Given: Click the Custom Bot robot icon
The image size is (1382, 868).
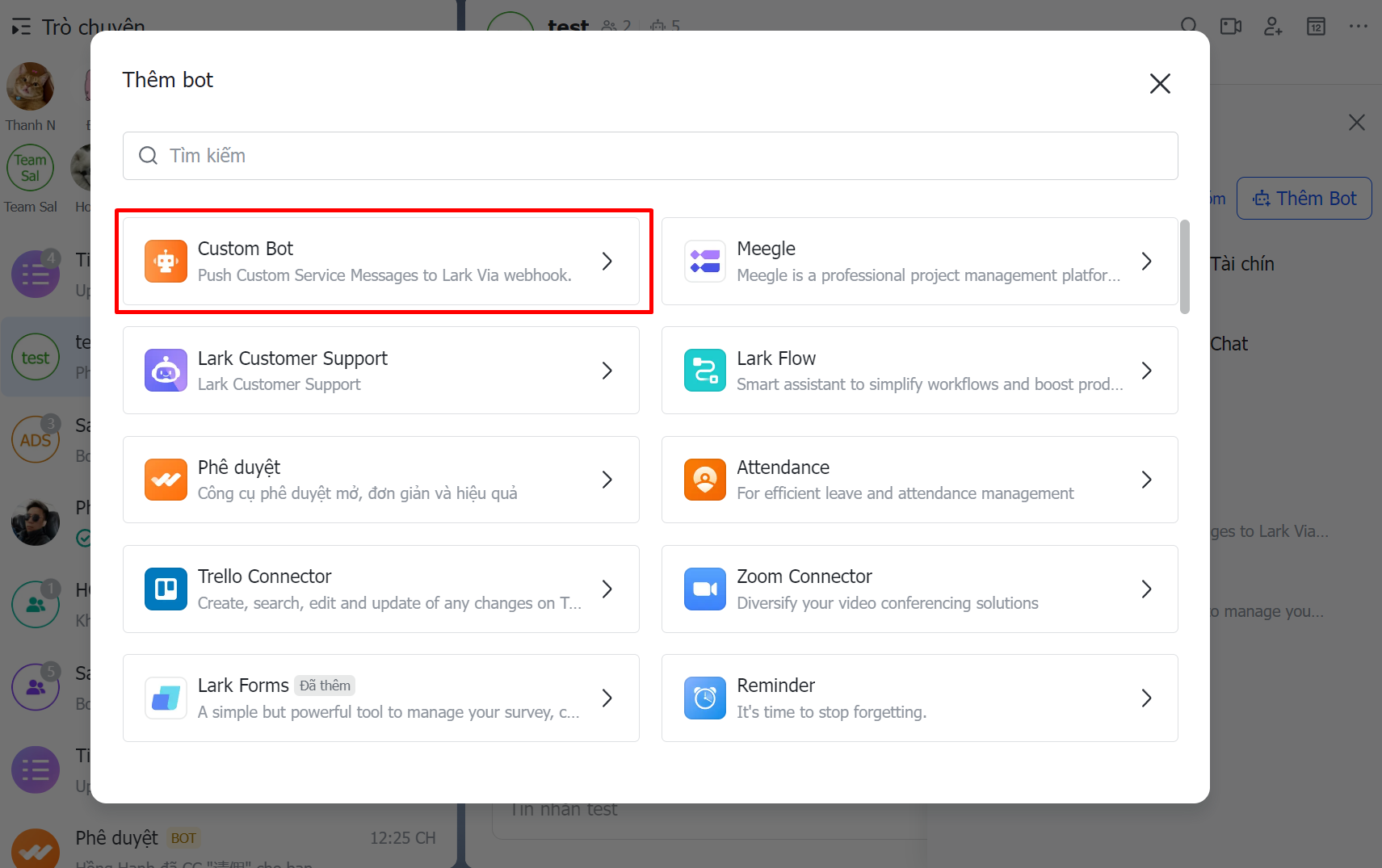Looking at the screenshot, I should (166, 262).
